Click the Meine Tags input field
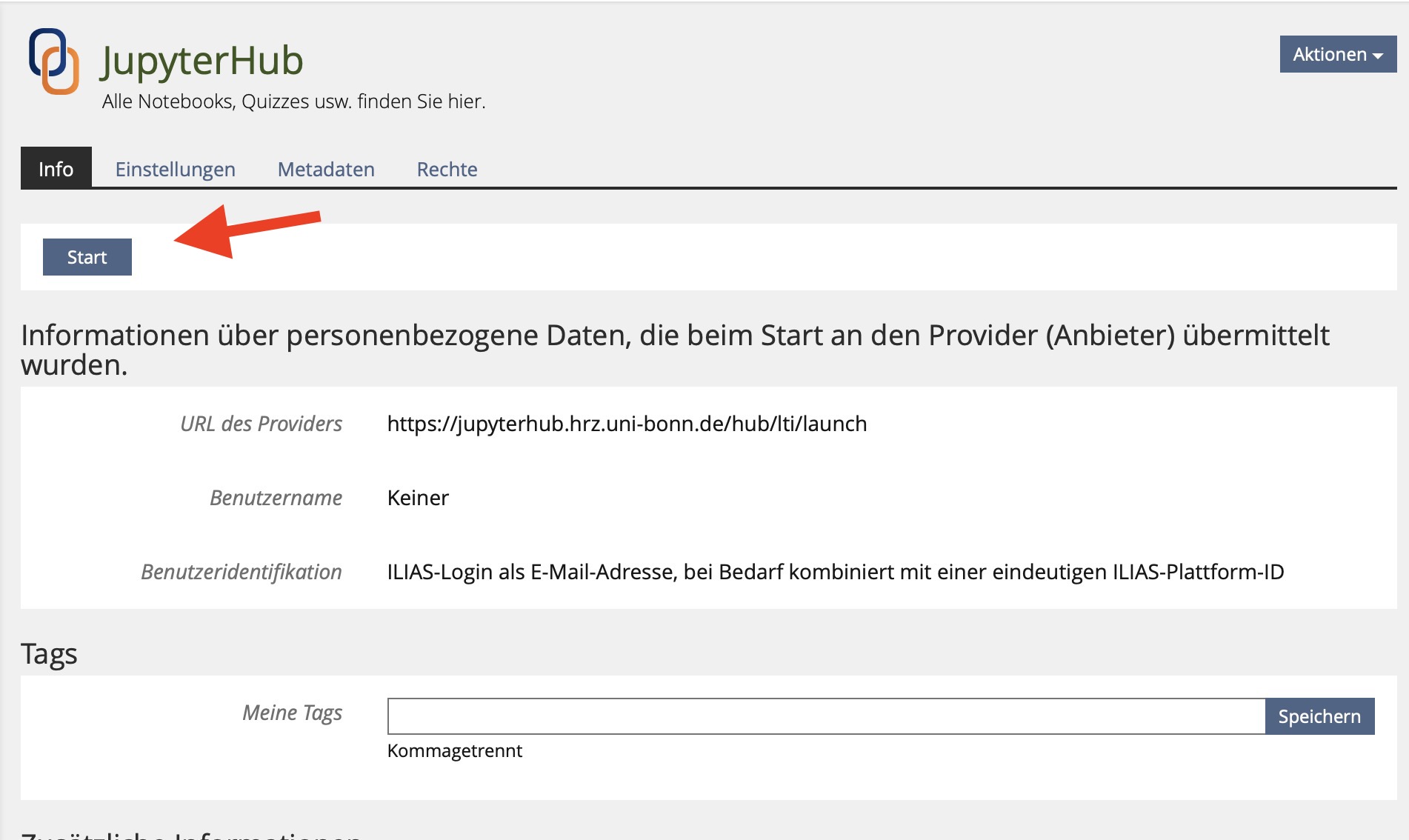 pyautogui.click(x=826, y=716)
